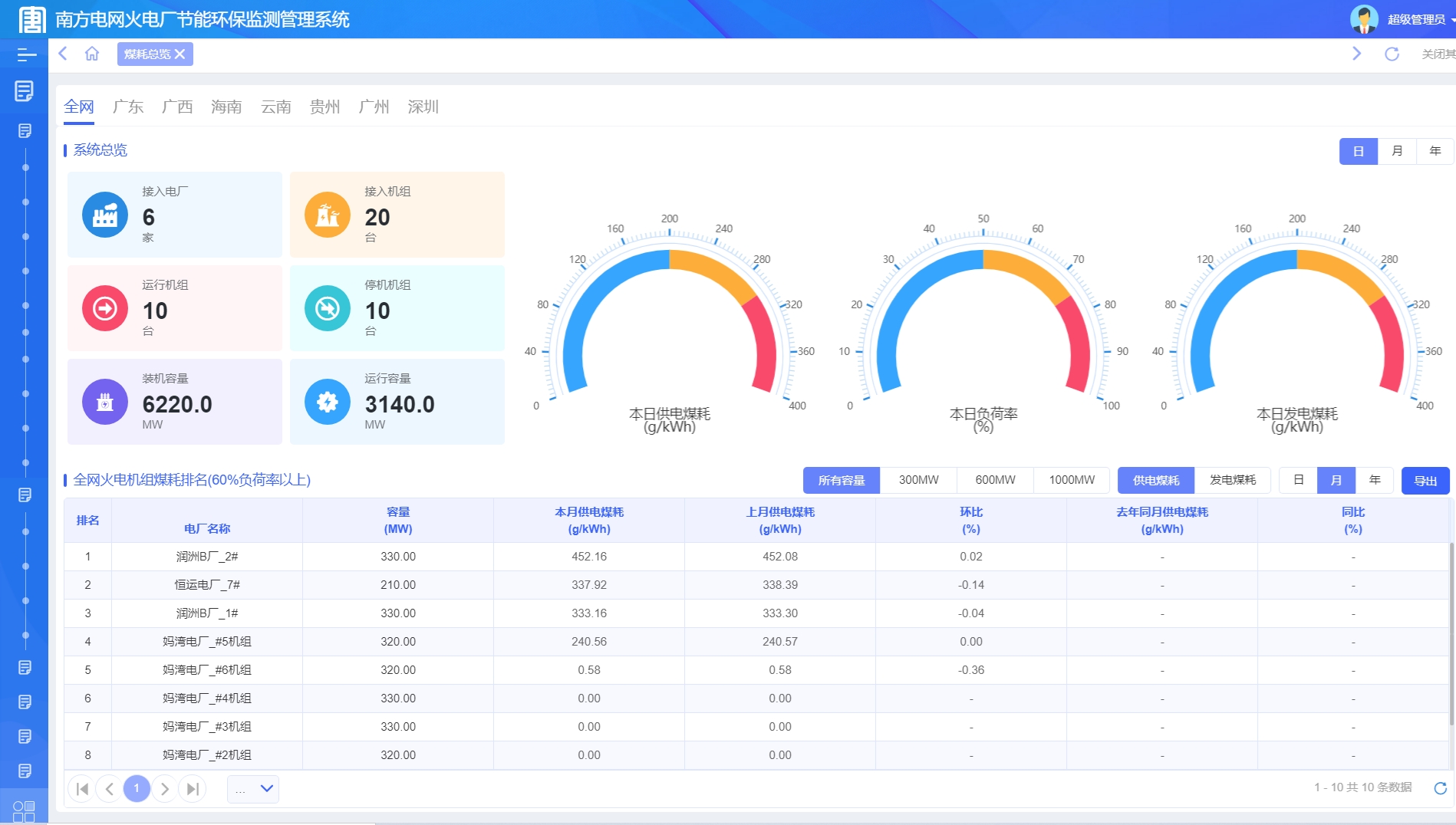The image size is (1456, 825).
Task: Click the 排名 column header
Action: click(88, 521)
